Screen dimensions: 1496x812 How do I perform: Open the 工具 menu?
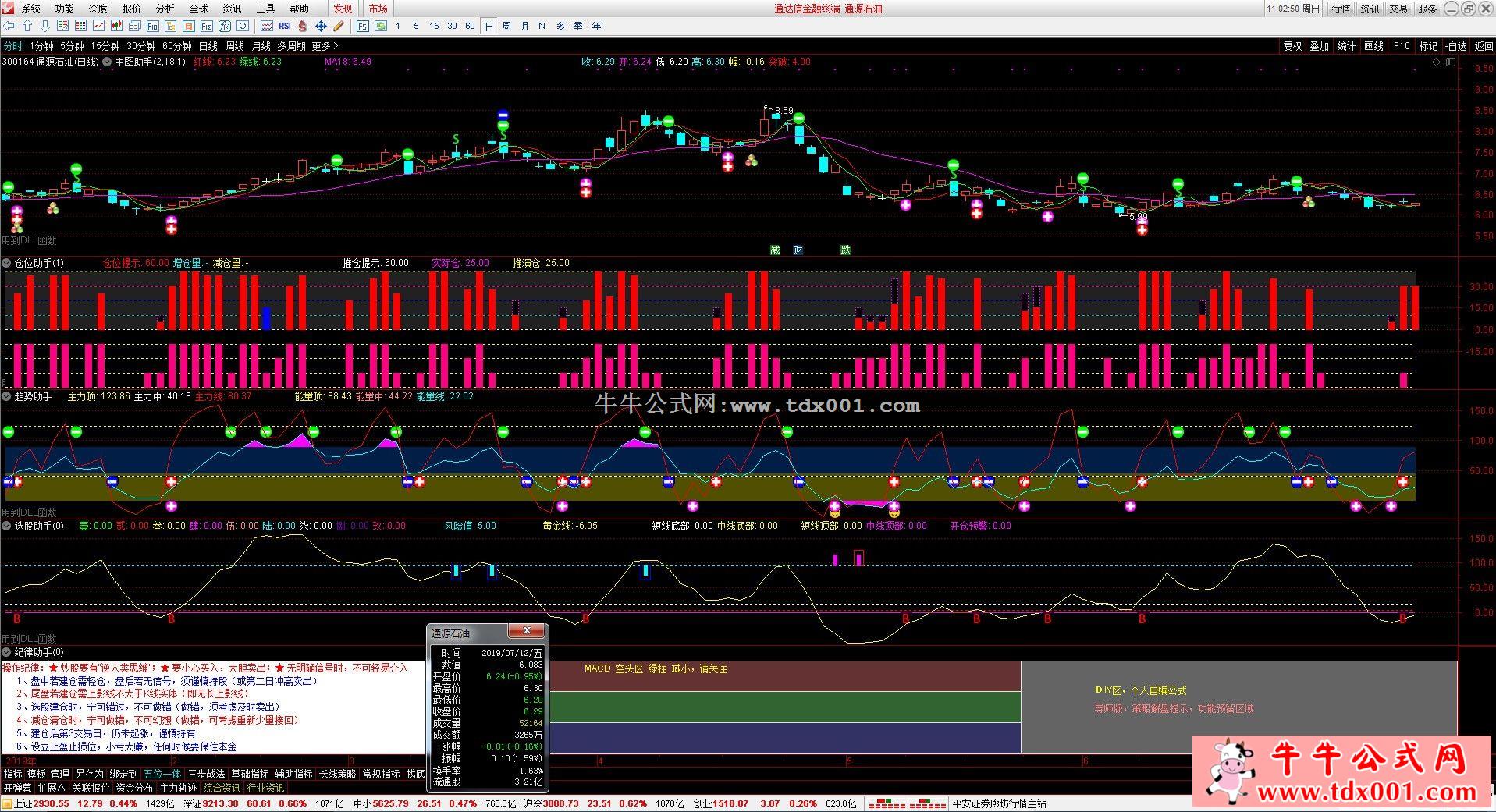[266, 9]
